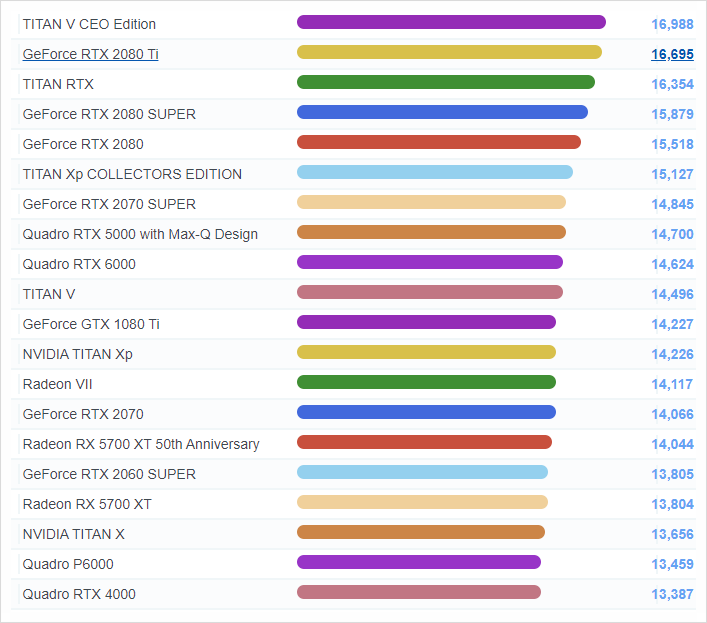
Task: Click the 14,226 score value
Action: (x=672, y=354)
